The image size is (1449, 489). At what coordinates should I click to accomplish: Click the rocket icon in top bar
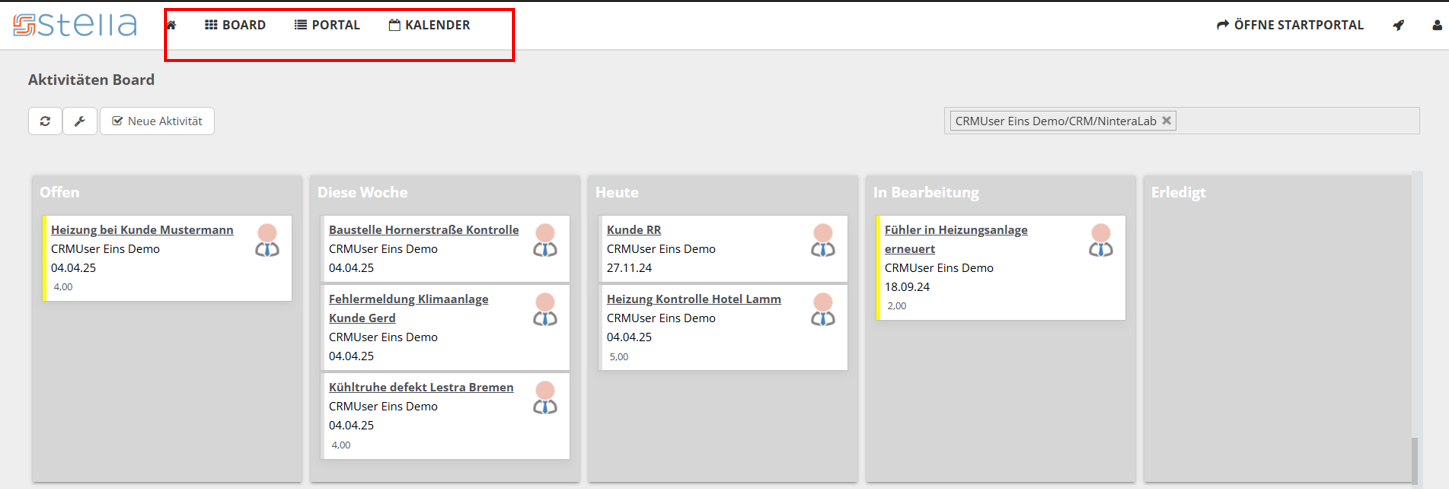[x=1398, y=25]
